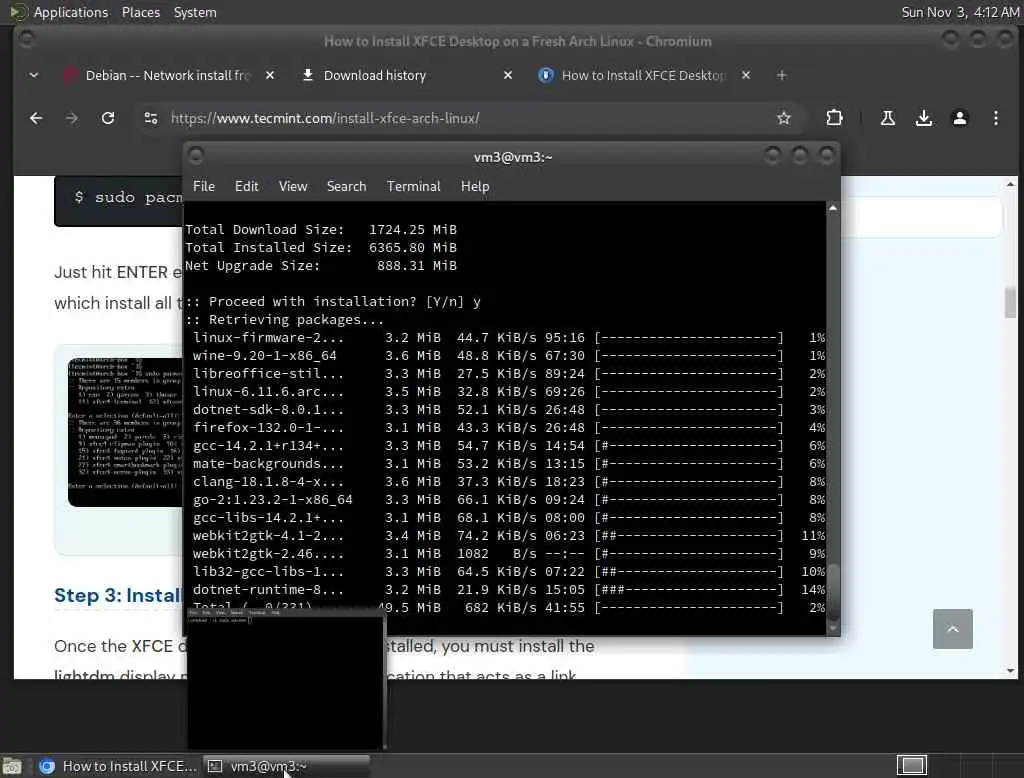Open terminal Search menu
This screenshot has width=1024, height=778.
coord(346,186)
